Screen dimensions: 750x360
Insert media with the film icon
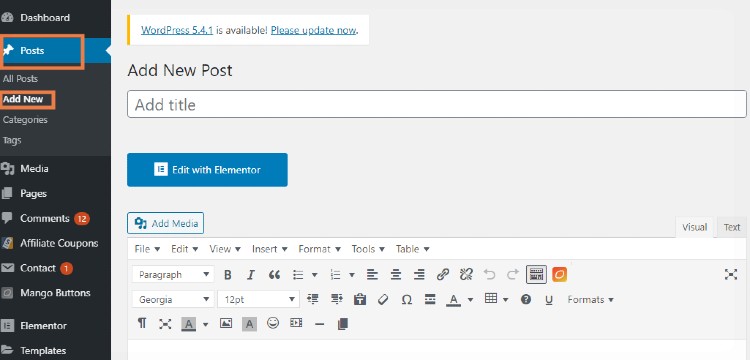(296, 323)
